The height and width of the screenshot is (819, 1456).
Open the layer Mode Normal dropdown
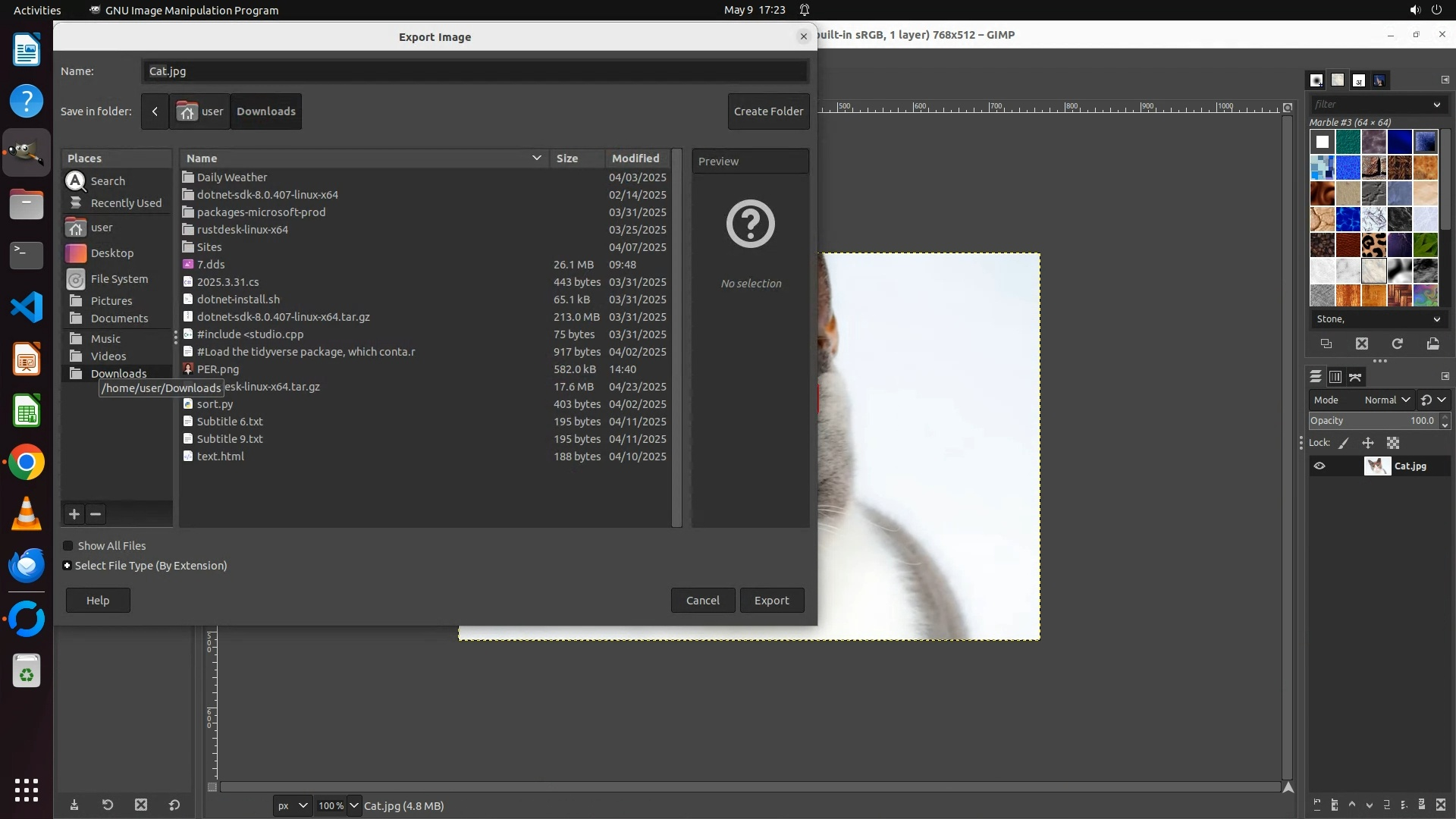click(1387, 400)
